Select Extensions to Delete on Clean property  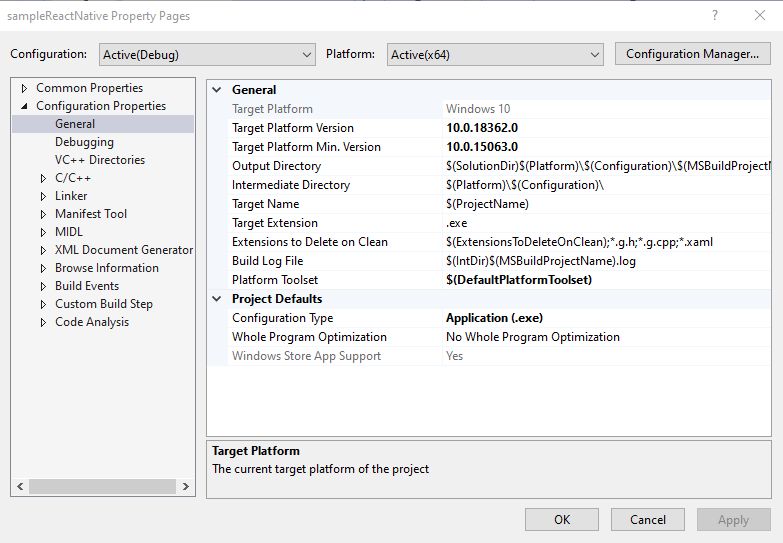pos(310,242)
